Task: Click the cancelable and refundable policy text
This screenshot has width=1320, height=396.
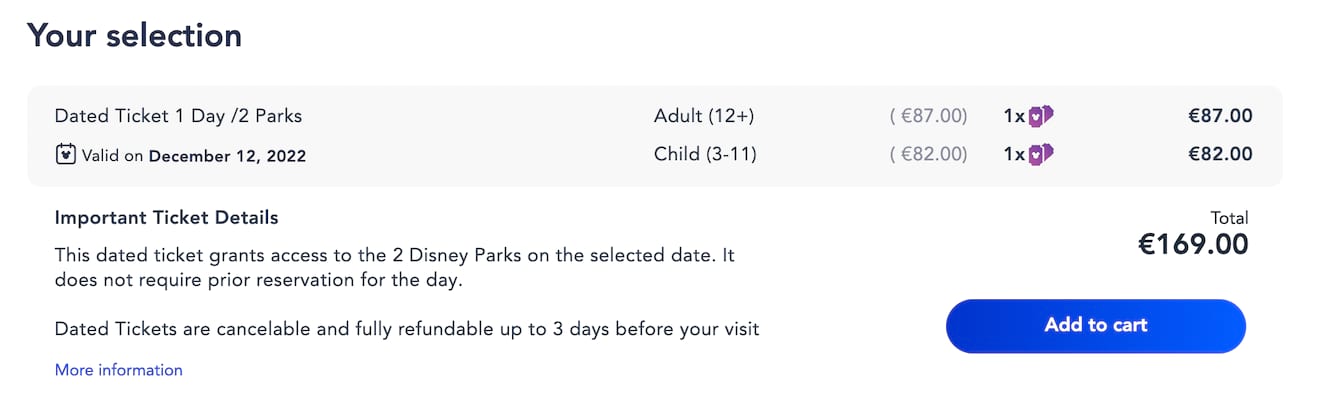Action: 407,328
